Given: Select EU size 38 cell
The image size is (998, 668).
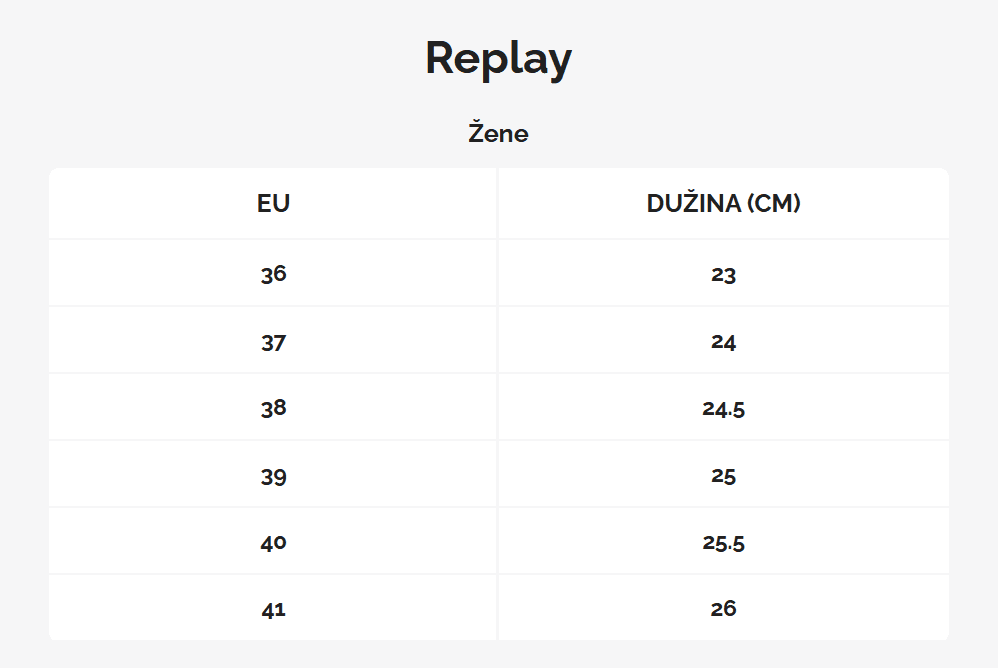Looking at the screenshot, I should coord(273,408).
